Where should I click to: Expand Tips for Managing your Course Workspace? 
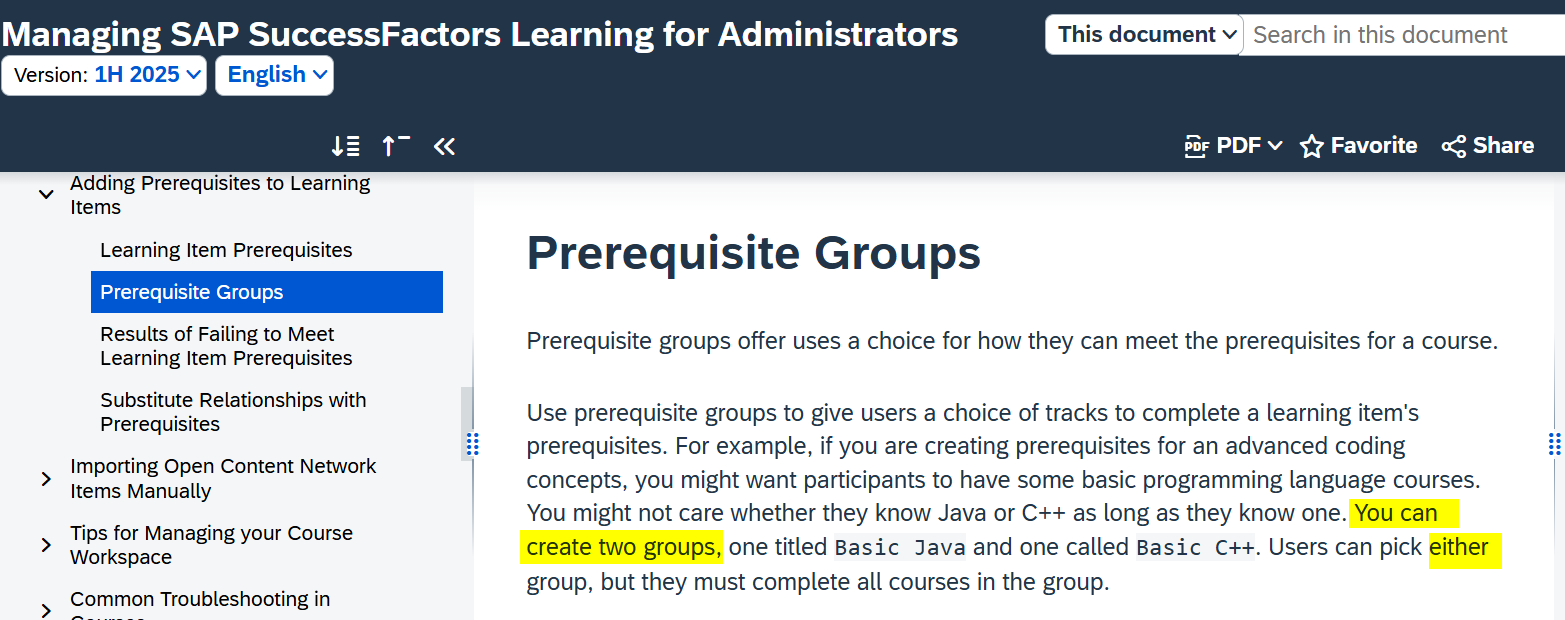(46, 545)
